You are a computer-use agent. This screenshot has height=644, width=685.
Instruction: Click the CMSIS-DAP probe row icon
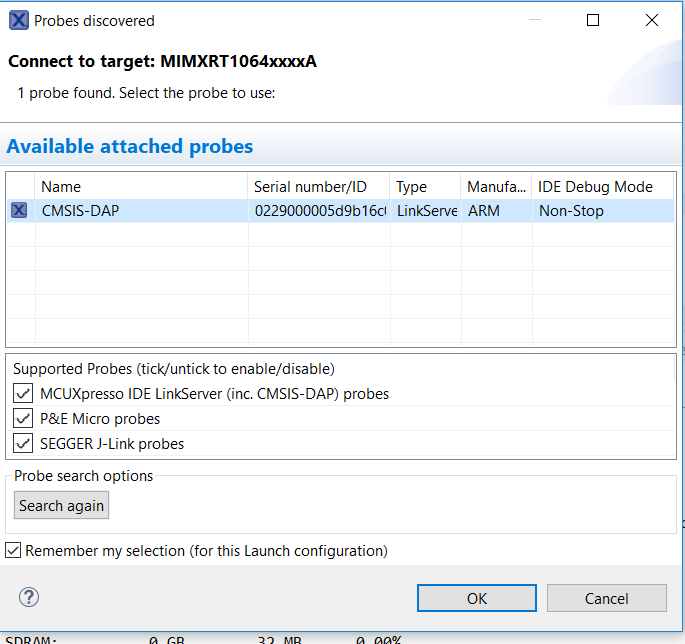pos(19,211)
